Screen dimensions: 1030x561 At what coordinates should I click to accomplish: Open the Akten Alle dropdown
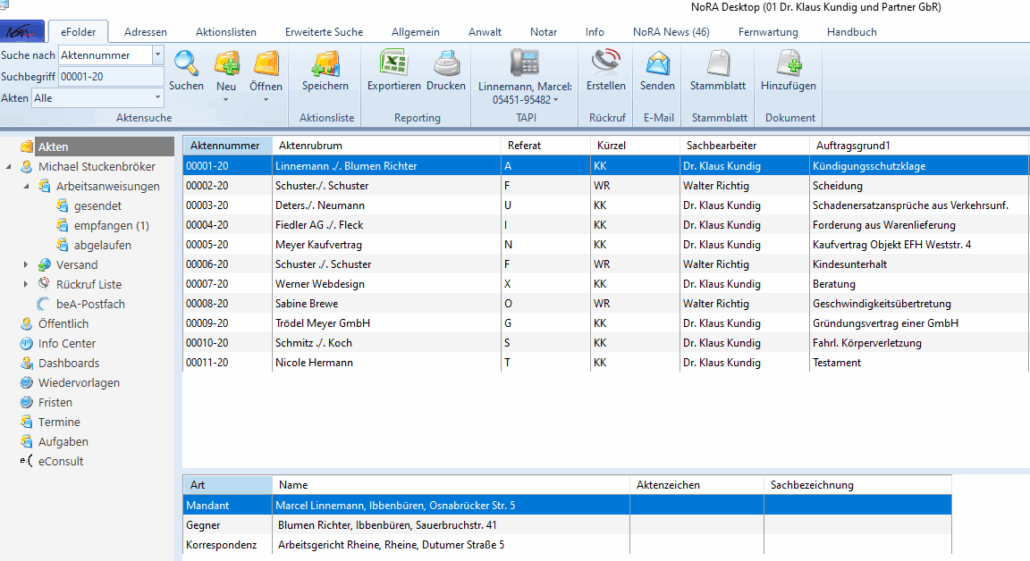click(x=157, y=98)
